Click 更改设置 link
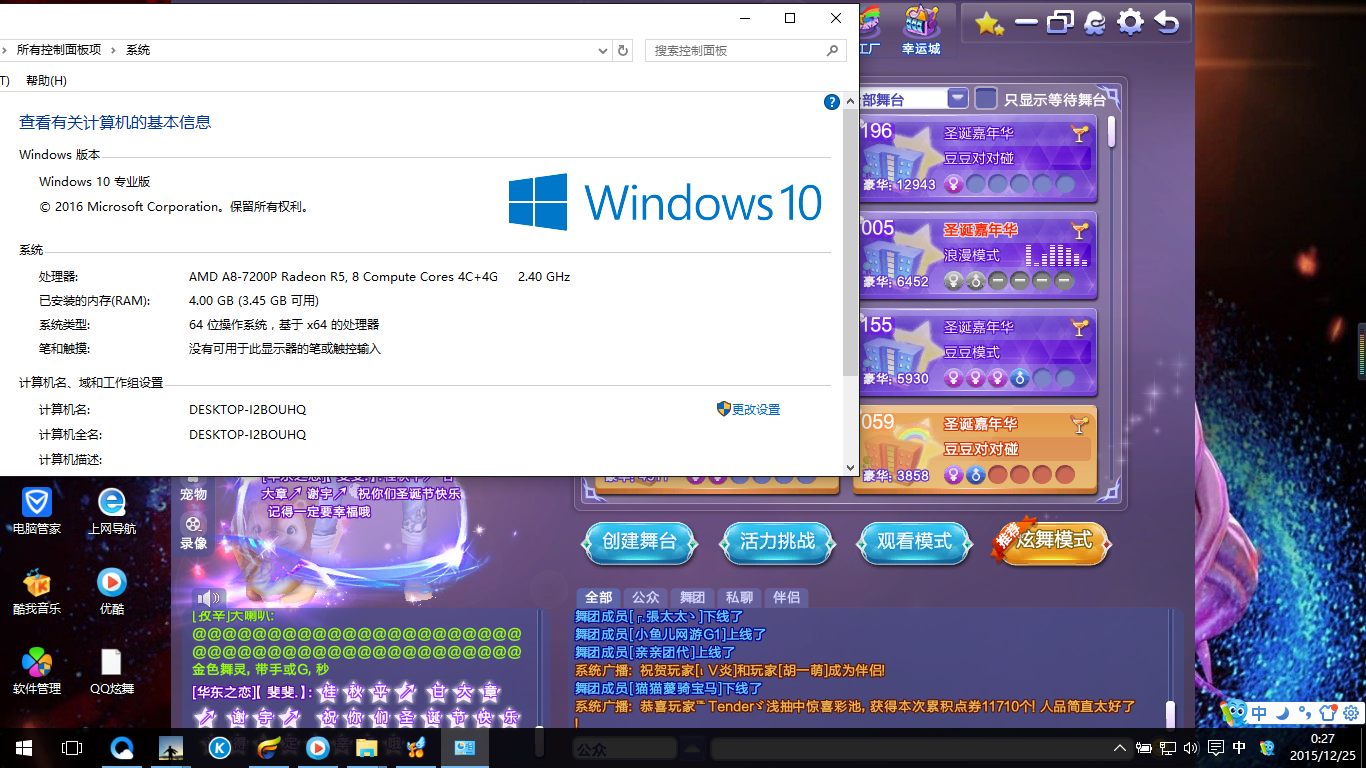Screen dimensions: 1366x768 tap(755, 409)
